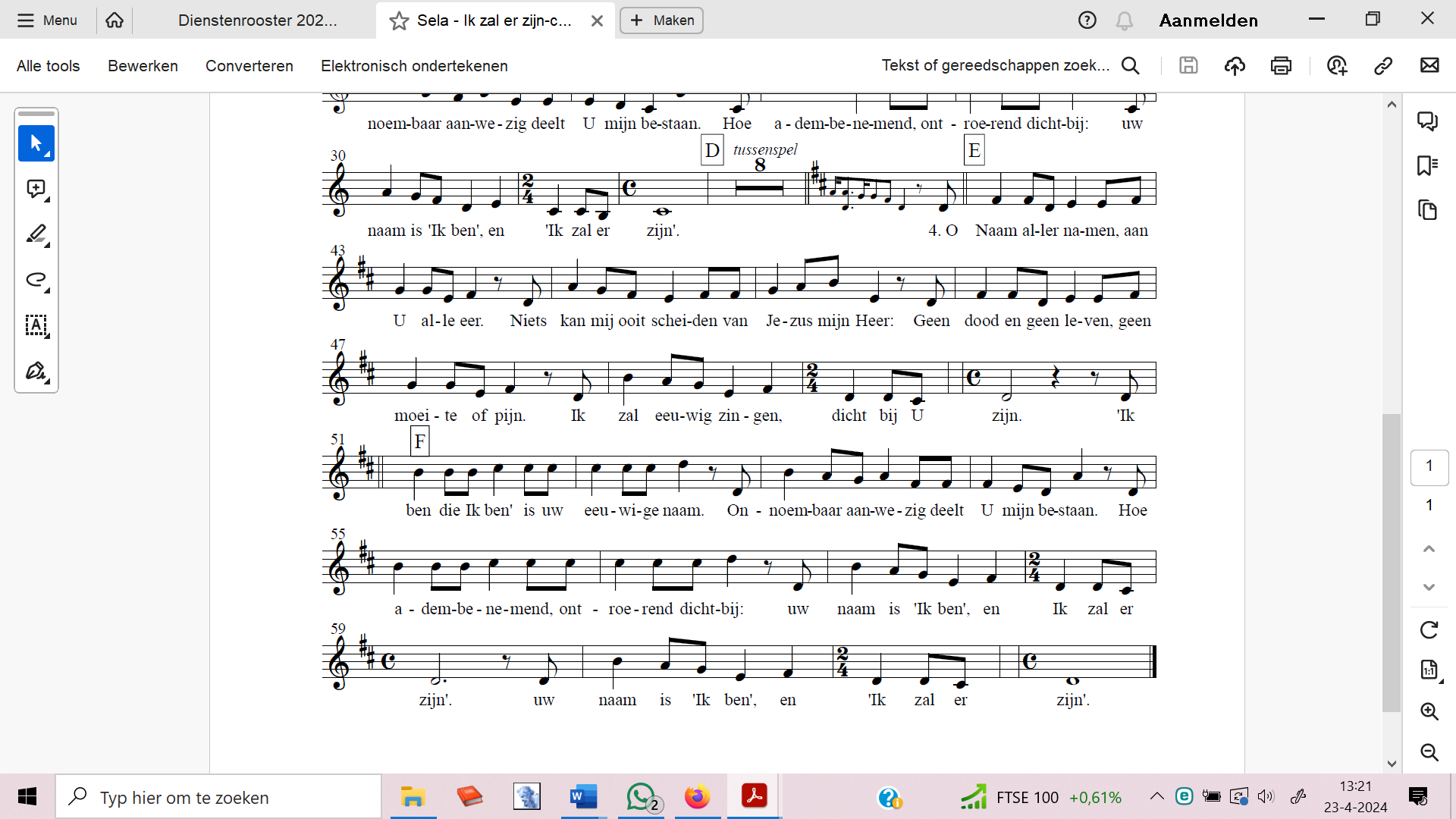This screenshot has height=819, width=1456.
Task: Click the taskbar search box
Action: (x=218, y=797)
